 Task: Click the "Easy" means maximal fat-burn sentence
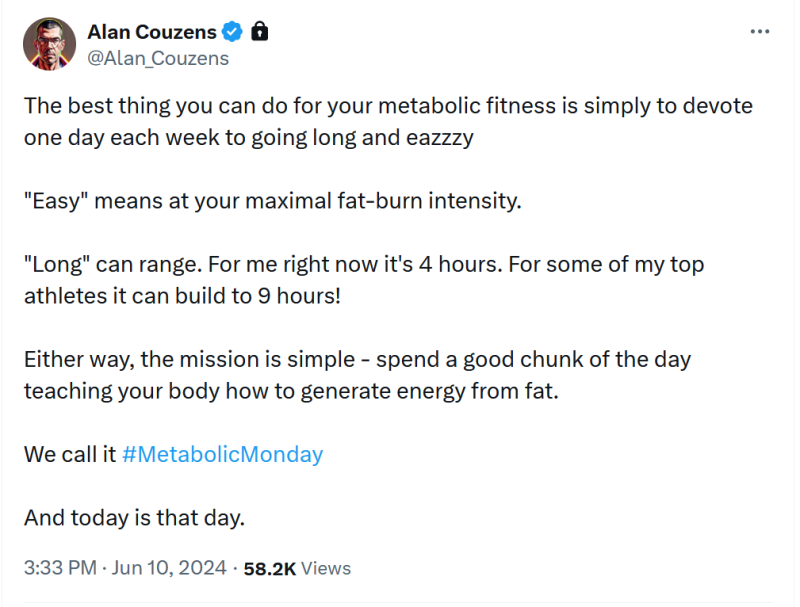[272, 201]
